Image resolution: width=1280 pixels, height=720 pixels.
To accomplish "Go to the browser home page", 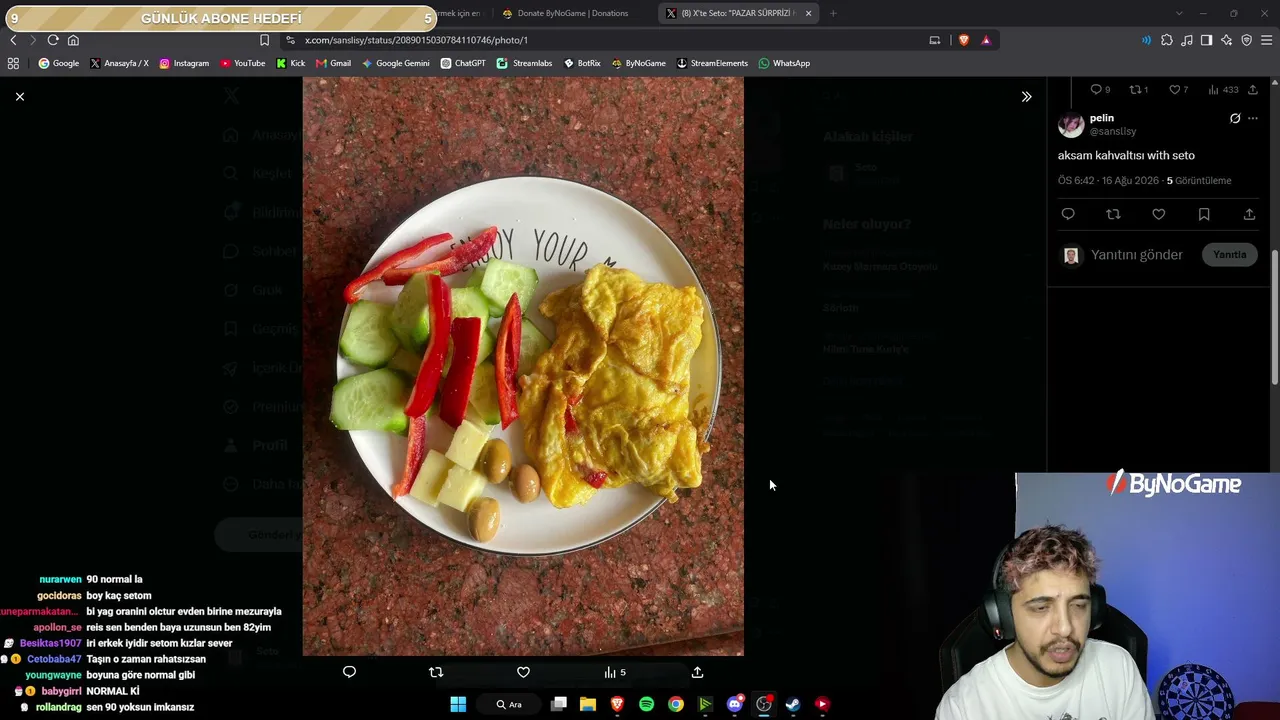I will [x=73, y=40].
